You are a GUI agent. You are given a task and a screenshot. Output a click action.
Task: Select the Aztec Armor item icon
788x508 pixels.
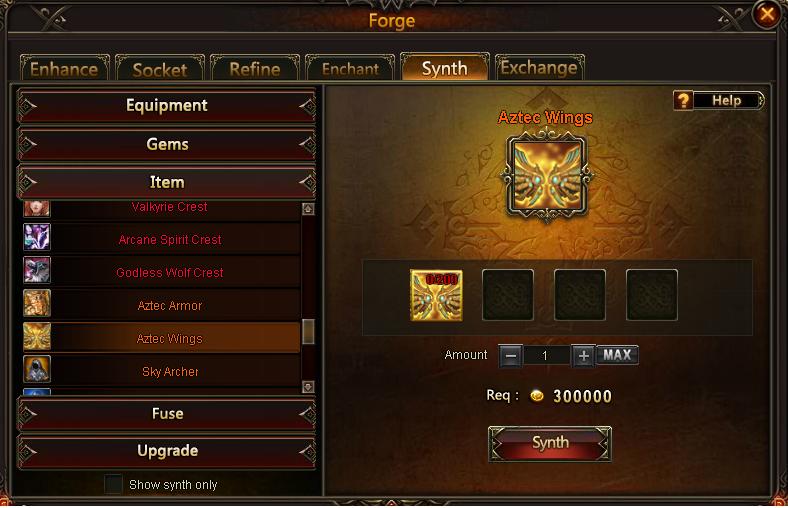coord(37,303)
